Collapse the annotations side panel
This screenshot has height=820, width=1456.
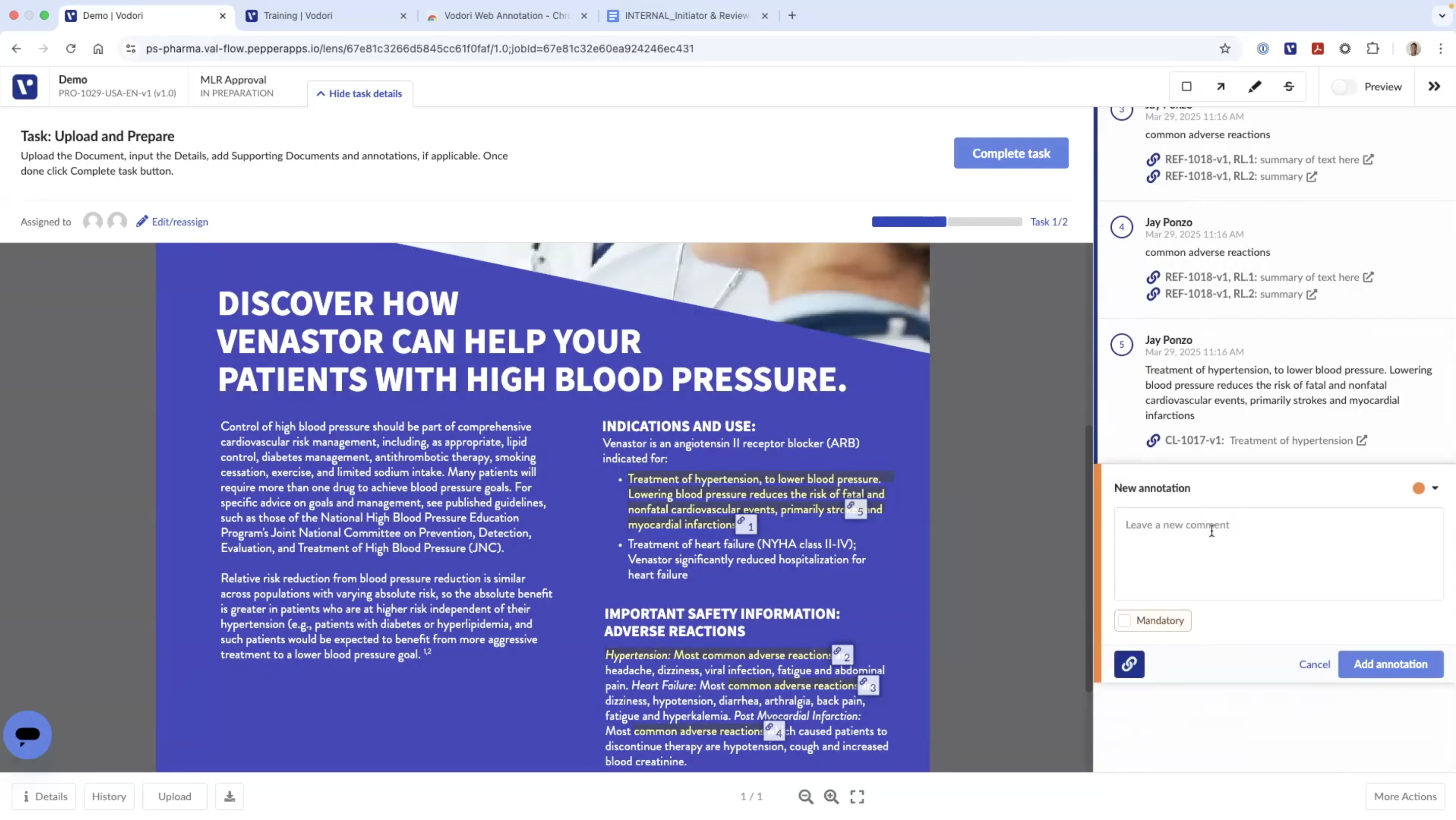coord(1435,87)
